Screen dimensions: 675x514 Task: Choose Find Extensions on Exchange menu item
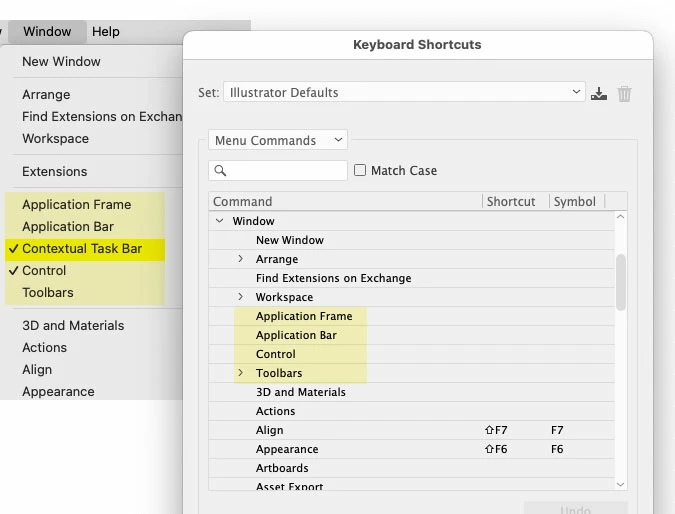(102, 117)
